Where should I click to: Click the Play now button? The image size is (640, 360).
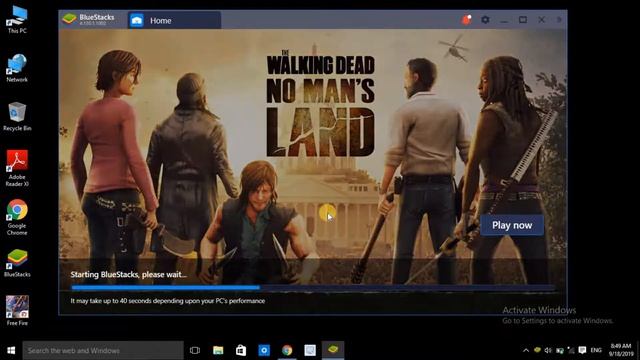click(x=512, y=225)
